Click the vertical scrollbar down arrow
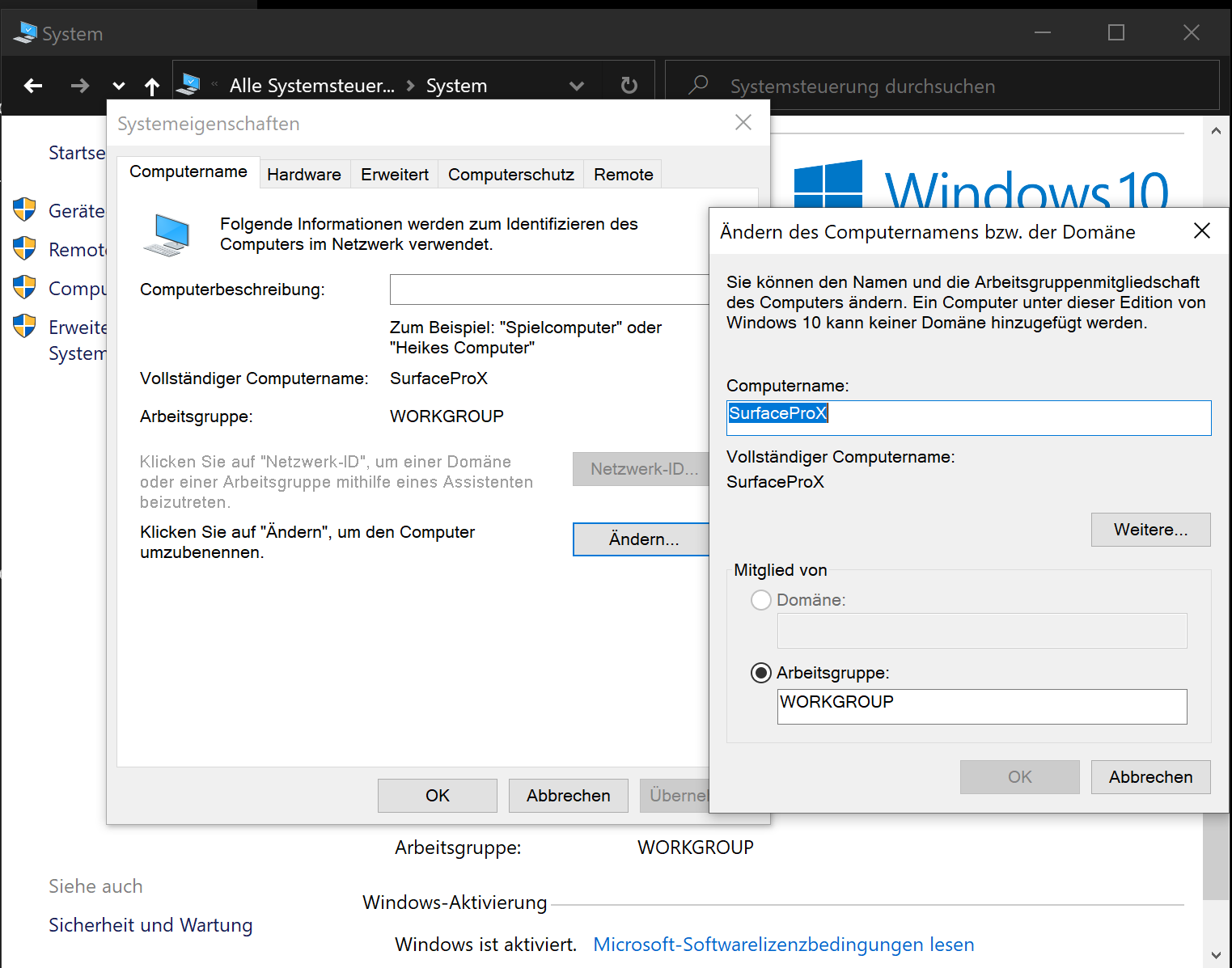 (x=1215, y=954)
